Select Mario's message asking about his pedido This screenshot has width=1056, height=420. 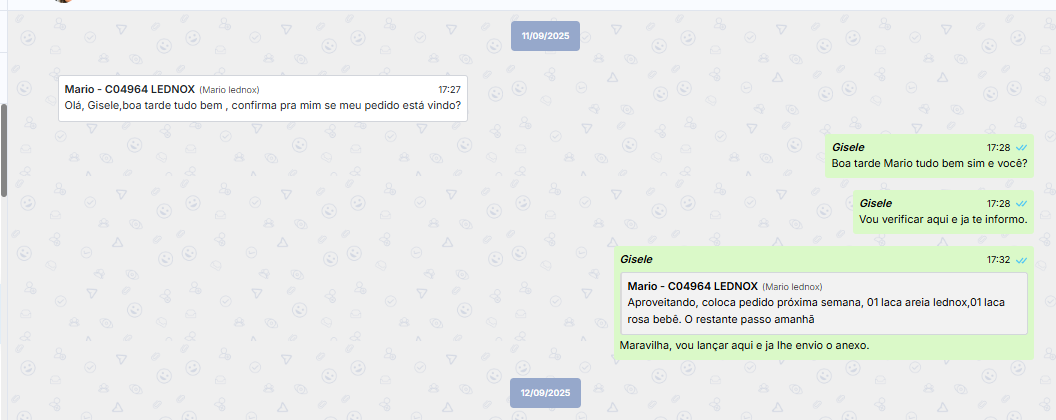pyautogui.click(x=263, y=98)
